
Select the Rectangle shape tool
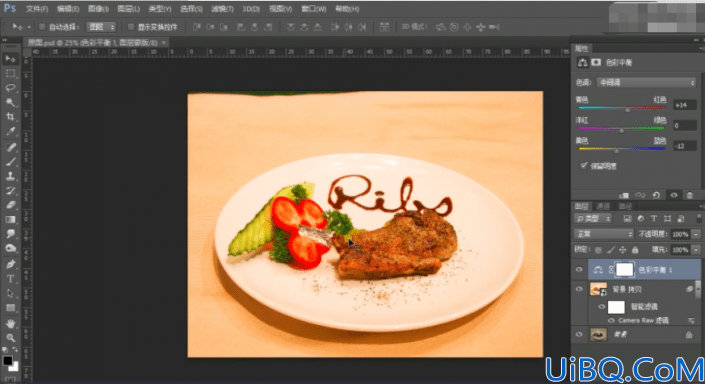10,307
